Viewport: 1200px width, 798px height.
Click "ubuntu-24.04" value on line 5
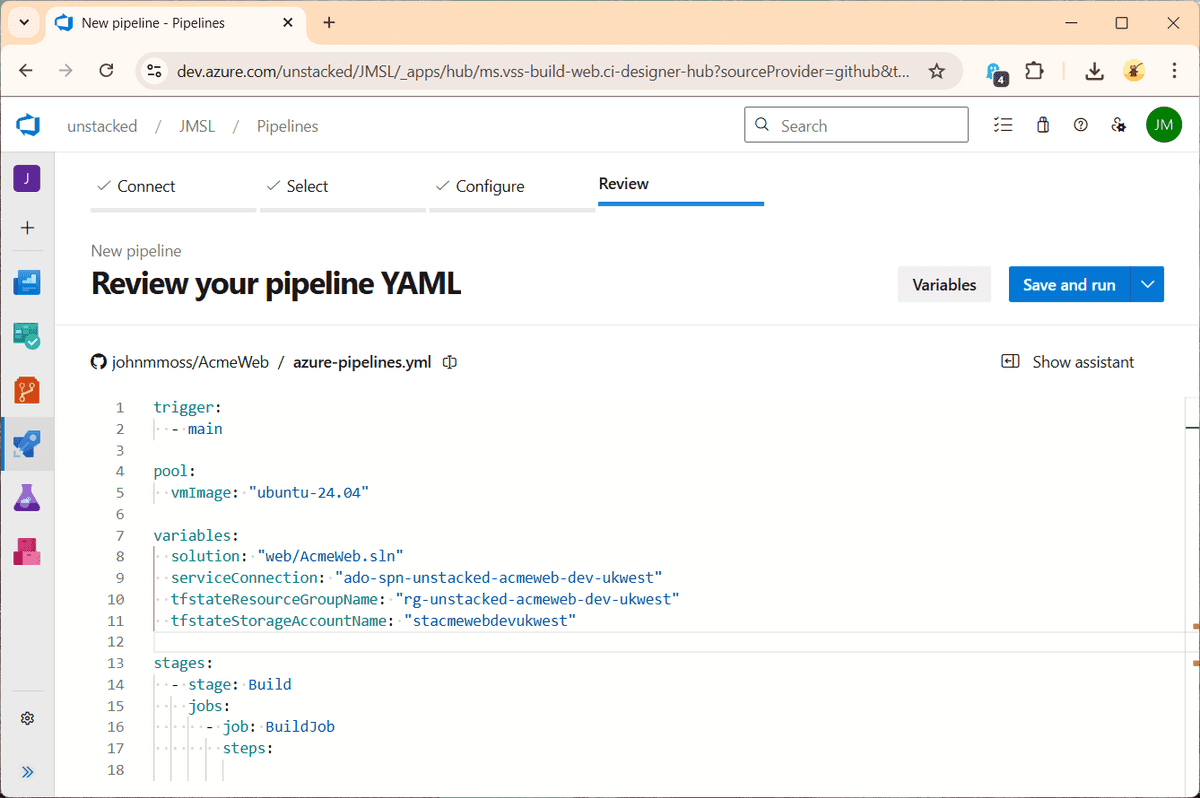coord(309,492)
